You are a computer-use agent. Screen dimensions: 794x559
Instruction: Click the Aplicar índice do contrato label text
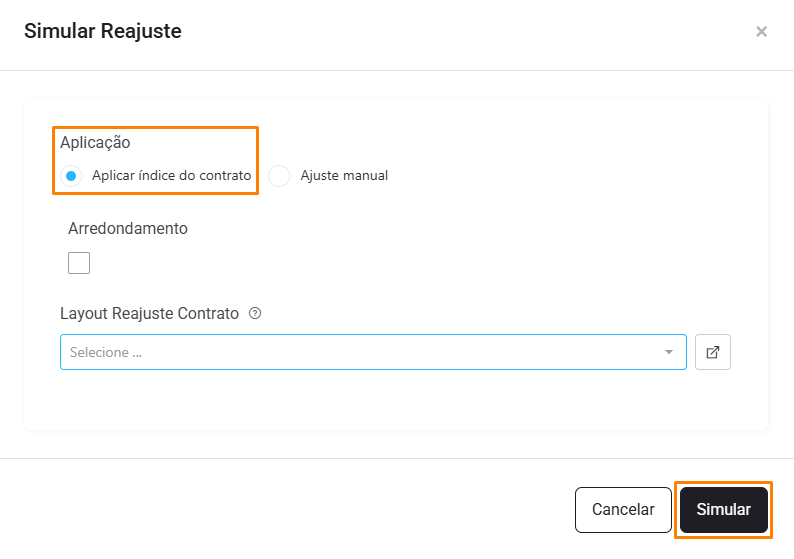click(x=172, y=175)
